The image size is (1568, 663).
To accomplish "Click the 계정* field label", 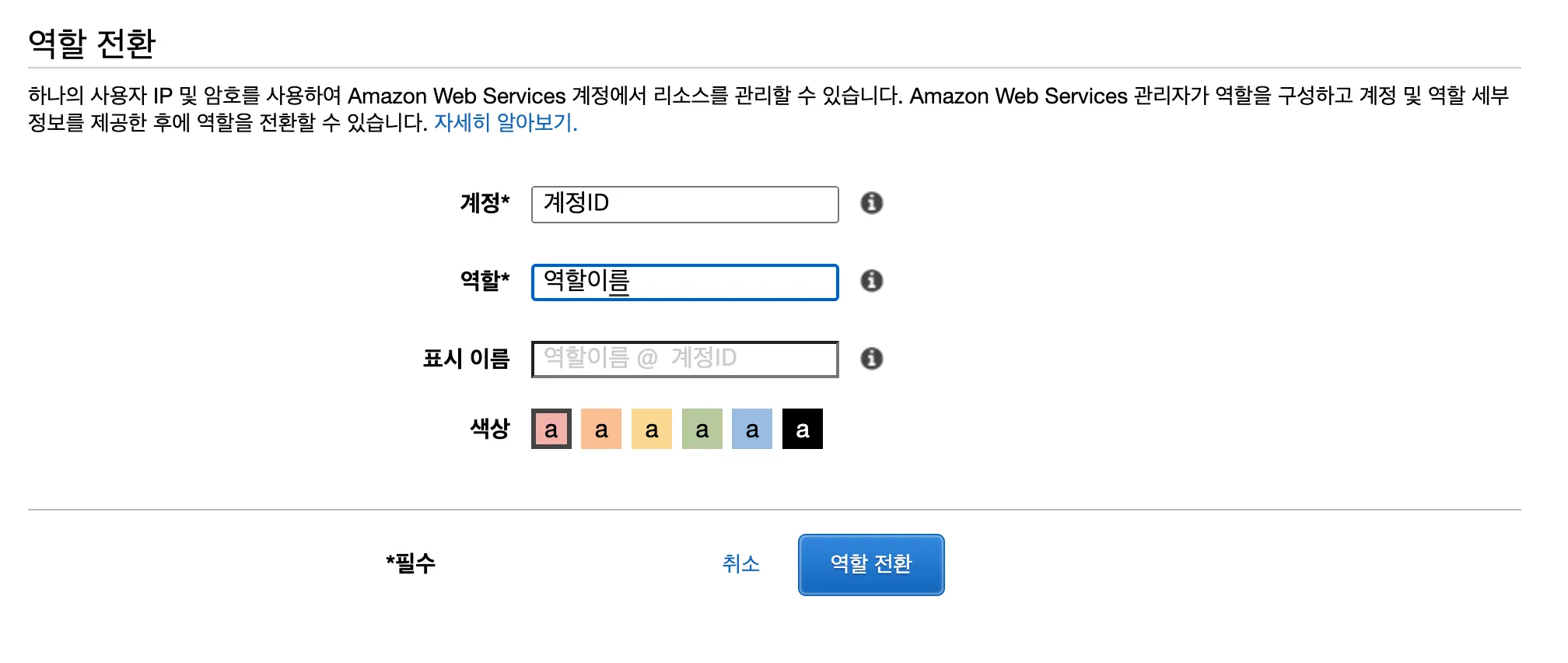I will [485, 203].
